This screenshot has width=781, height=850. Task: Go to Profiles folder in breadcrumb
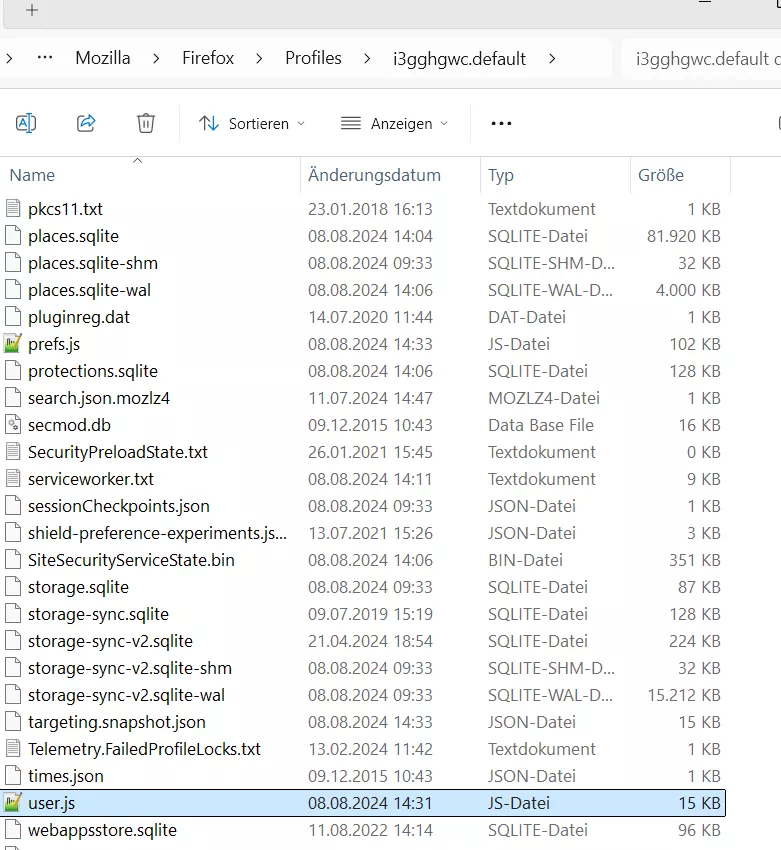tap(313, 58)
